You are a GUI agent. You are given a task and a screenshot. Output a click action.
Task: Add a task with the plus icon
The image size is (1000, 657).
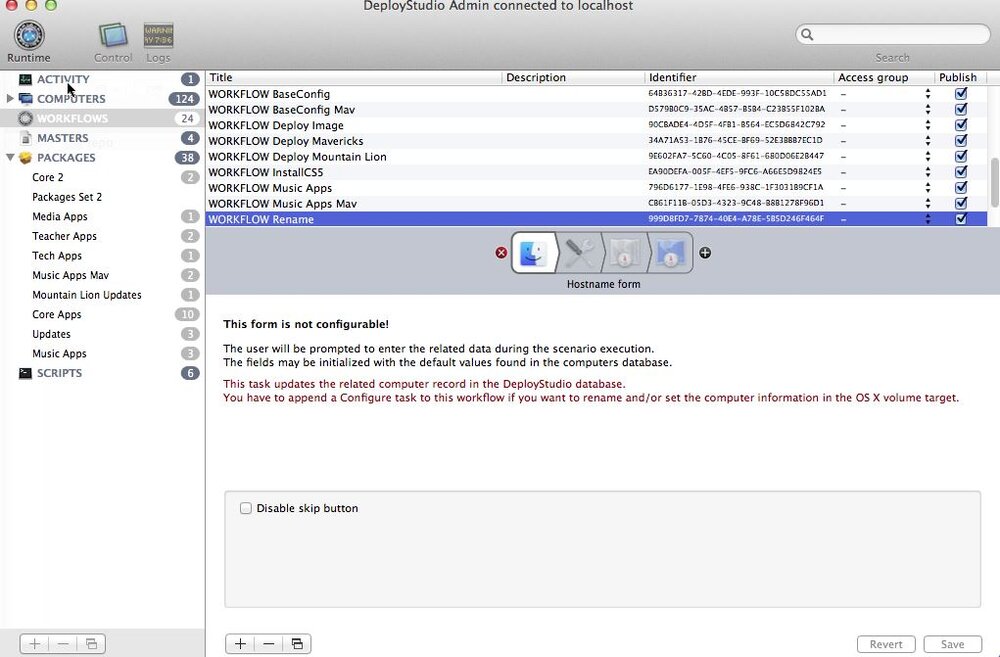click(705, 253)
